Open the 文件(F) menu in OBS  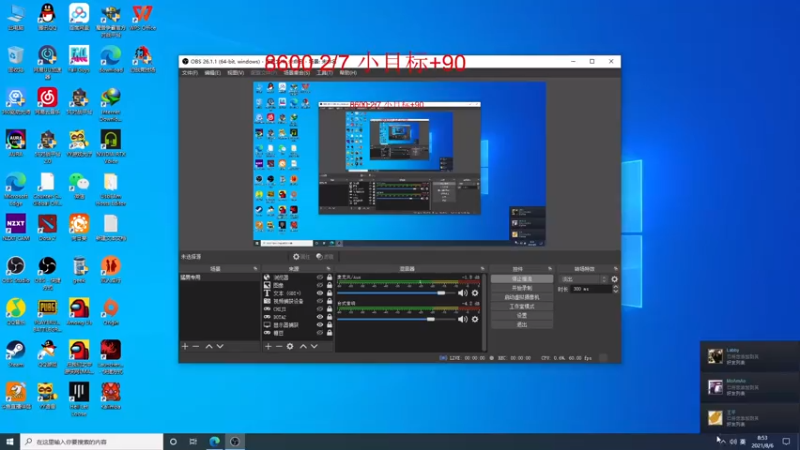tap(190, 73)
